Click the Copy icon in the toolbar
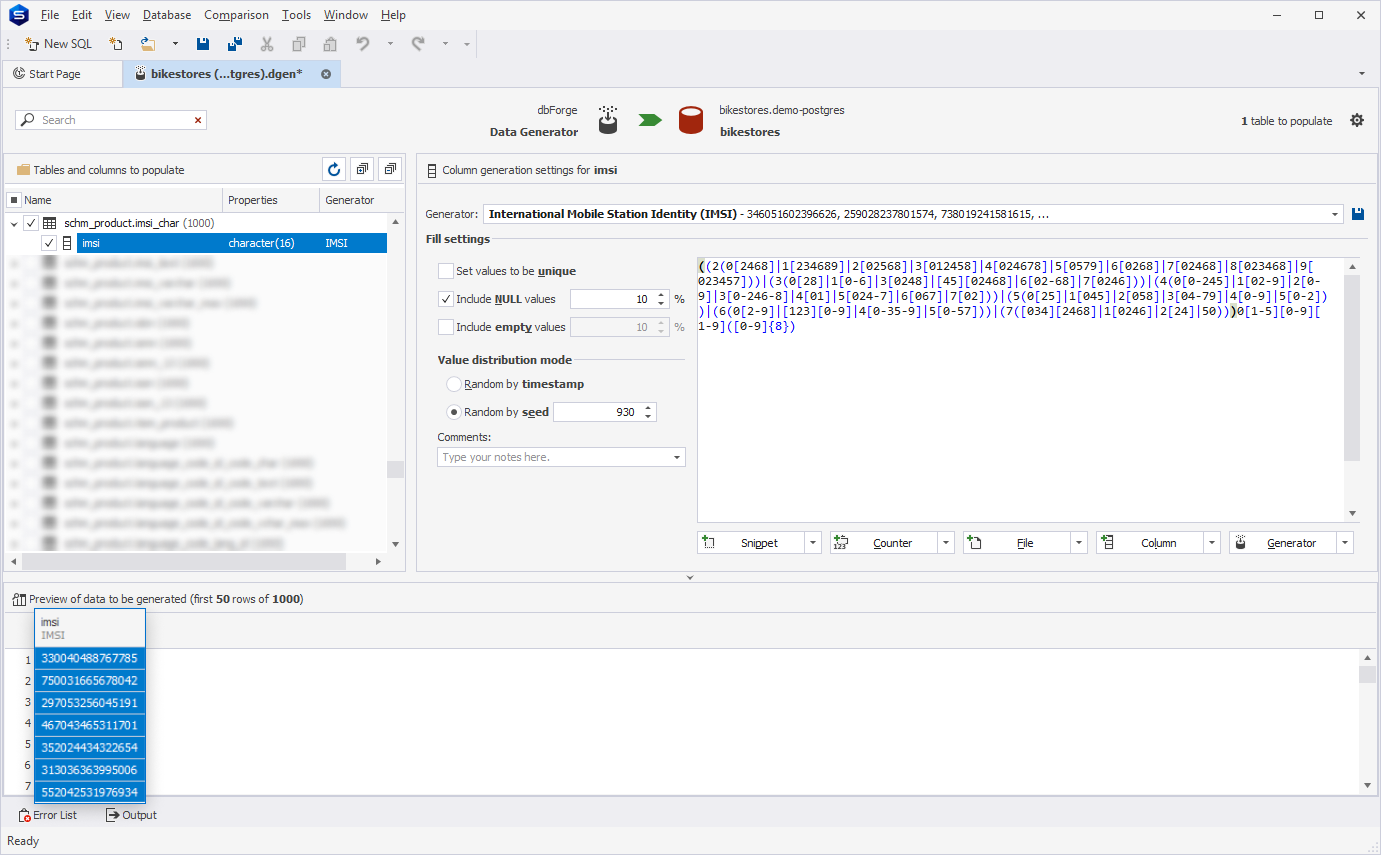Viewport: 1381px width, 855px height. 298,44
